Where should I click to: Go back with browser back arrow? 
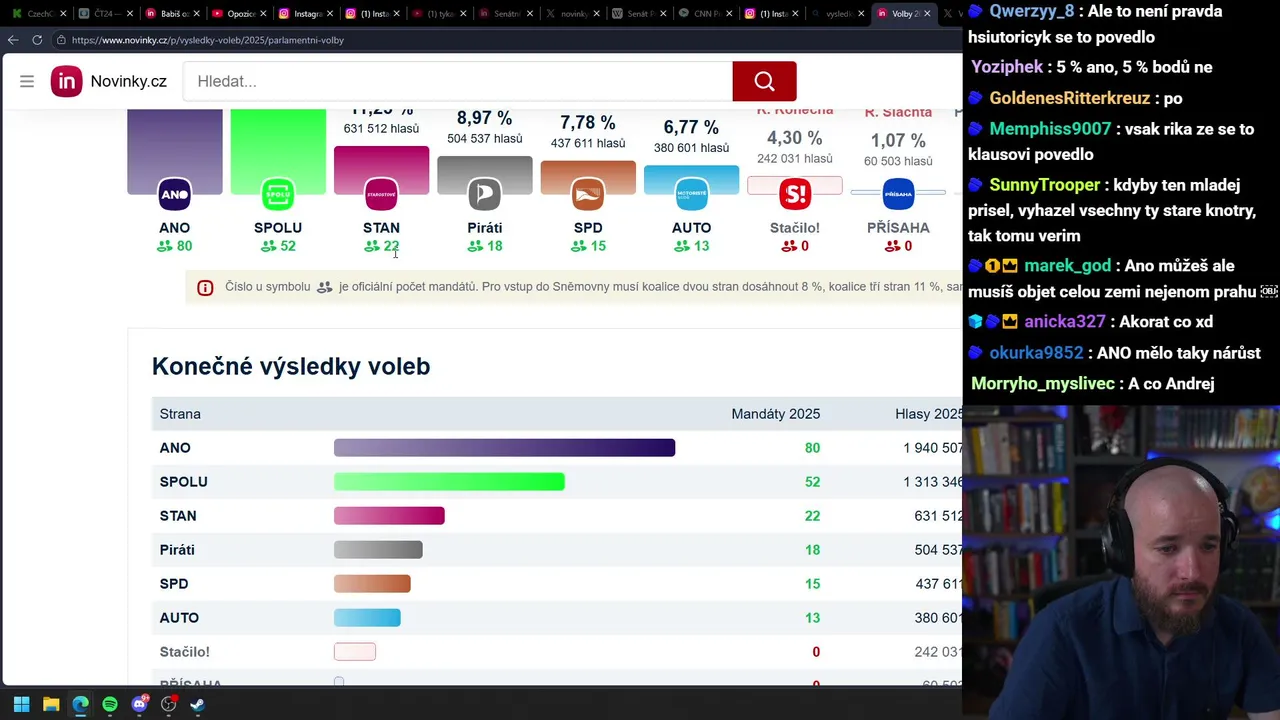pos(13,40)
